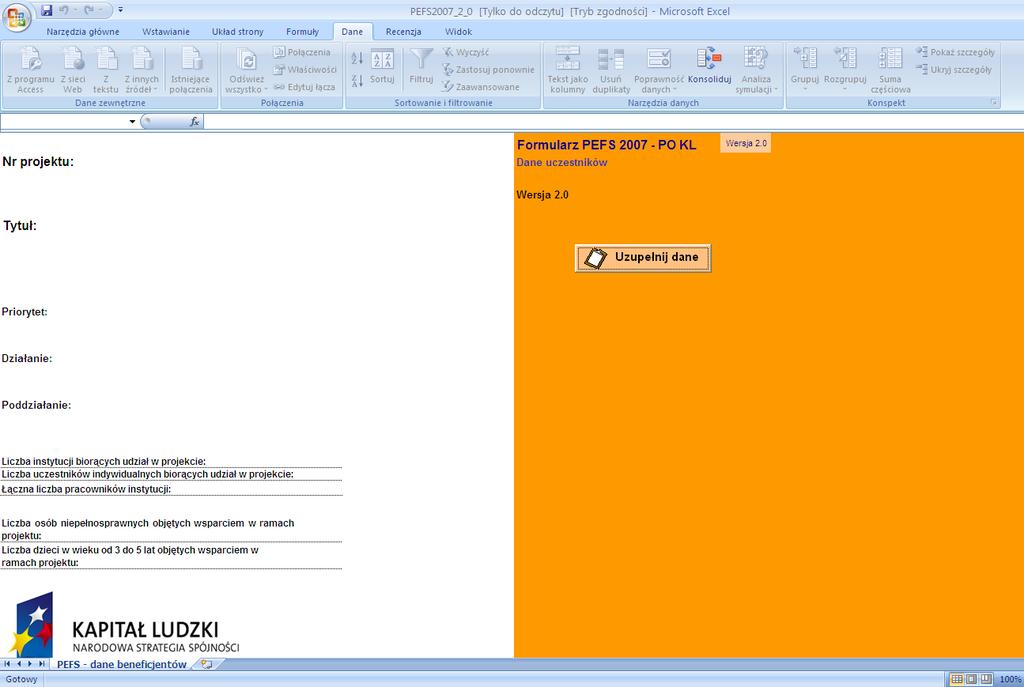The image size is (1024, 687).
Task: Click Pokaż szczegóły in Konspekt group
Action: pyautogui.click(x=955, y=52)
